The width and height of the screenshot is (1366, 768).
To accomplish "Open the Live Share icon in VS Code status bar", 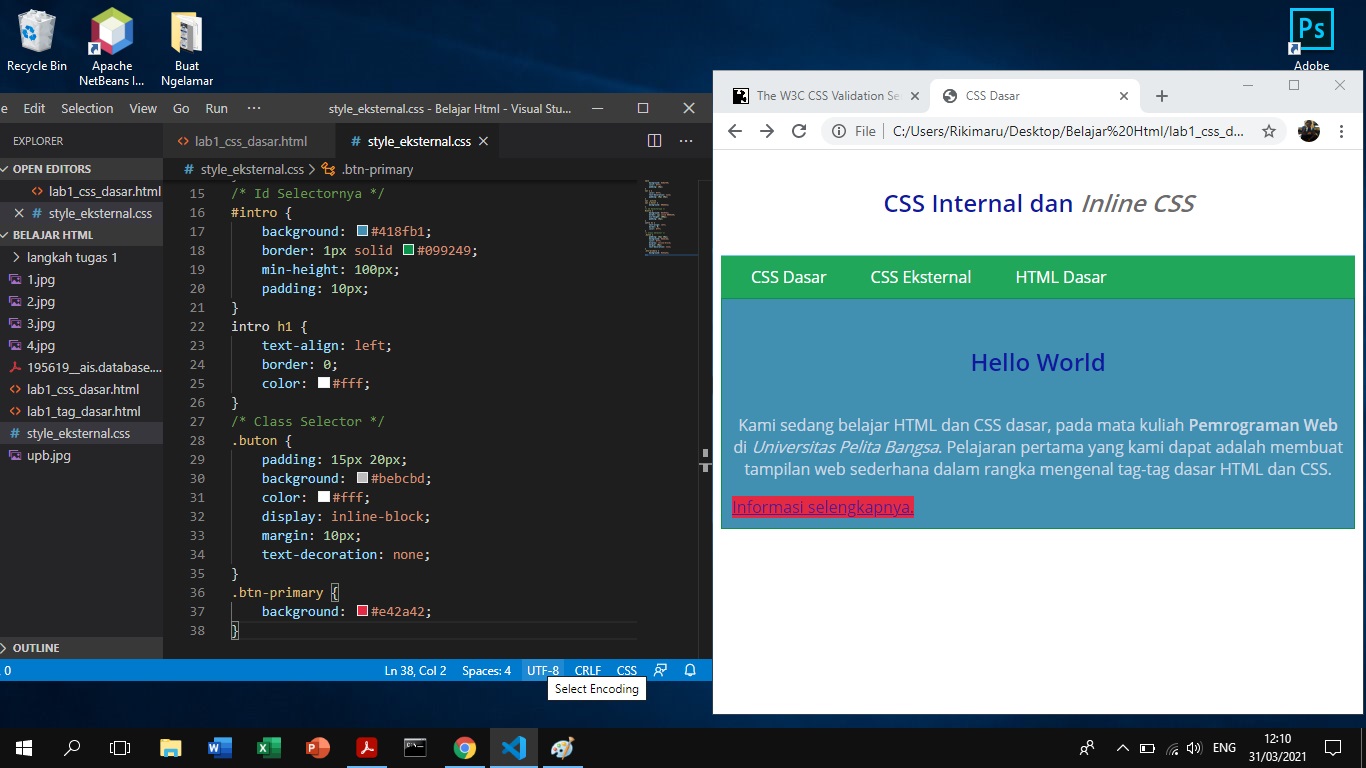I will point(659,670).
